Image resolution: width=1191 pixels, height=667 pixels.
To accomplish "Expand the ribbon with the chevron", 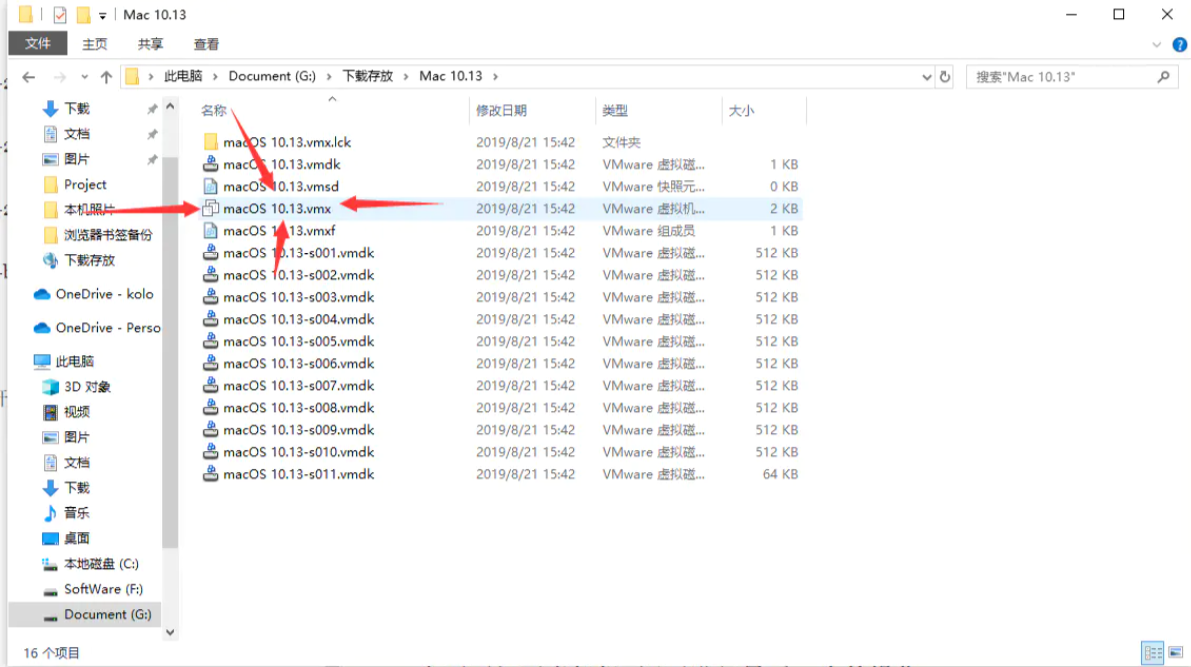I will (1157, 45).
